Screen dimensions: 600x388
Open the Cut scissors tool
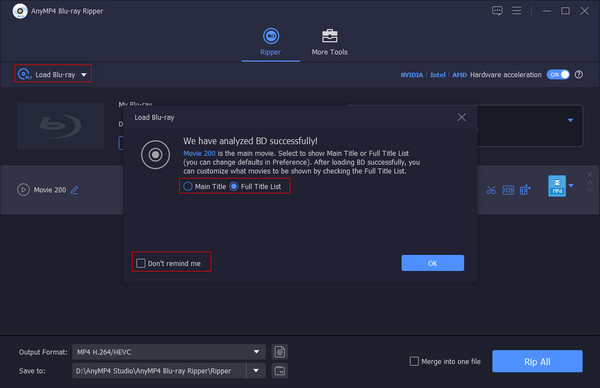pyautogui.click(x=491, y=190)
